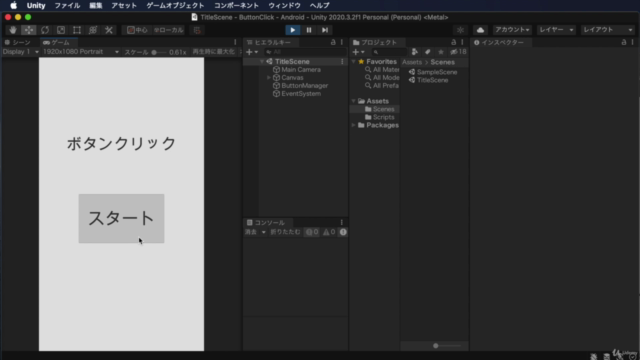The height and width of the screenshot is (360, 640).
Task: Select the Hand tool in the toolbar
Action: [13, 30]
